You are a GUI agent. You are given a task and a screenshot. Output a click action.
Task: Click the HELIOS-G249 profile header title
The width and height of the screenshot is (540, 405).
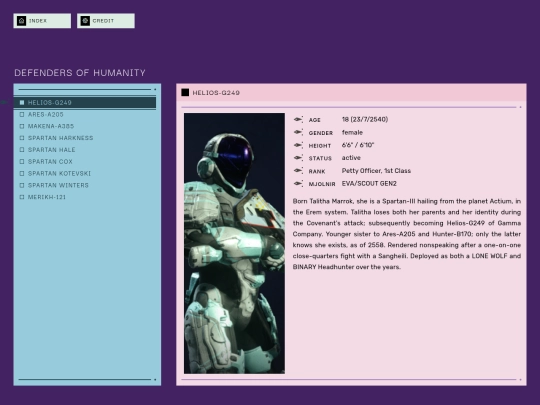click(216, 93)
